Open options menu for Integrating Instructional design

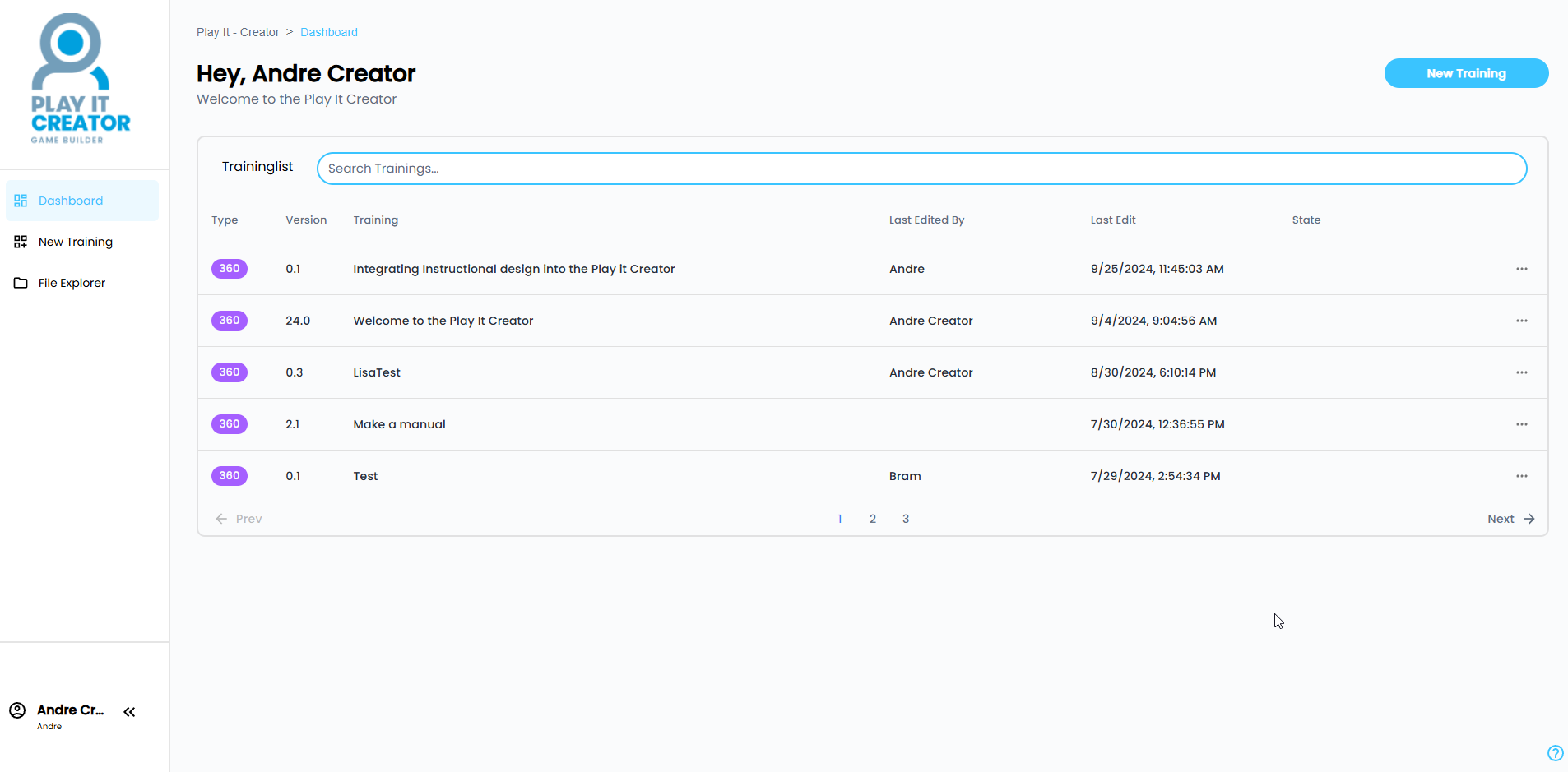1521,269
